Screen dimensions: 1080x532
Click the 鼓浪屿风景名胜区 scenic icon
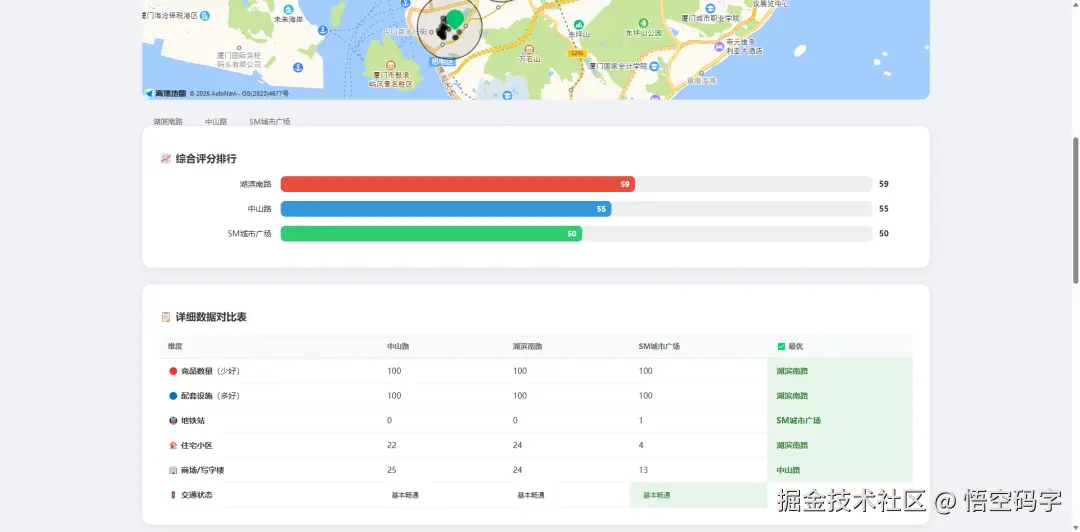click(389, 64)
